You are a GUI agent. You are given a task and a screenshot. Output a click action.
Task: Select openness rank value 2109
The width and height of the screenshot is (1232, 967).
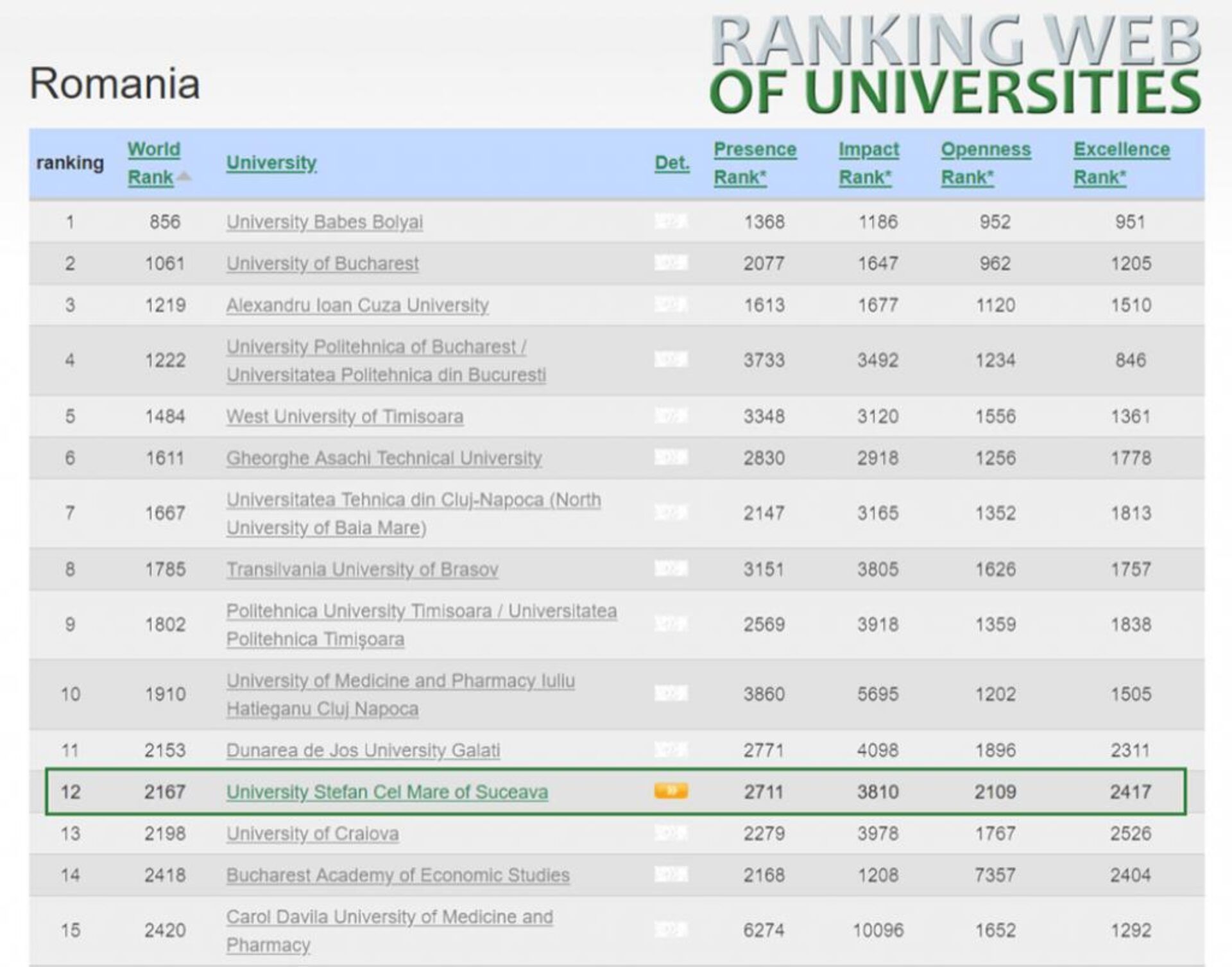[995, 792]
